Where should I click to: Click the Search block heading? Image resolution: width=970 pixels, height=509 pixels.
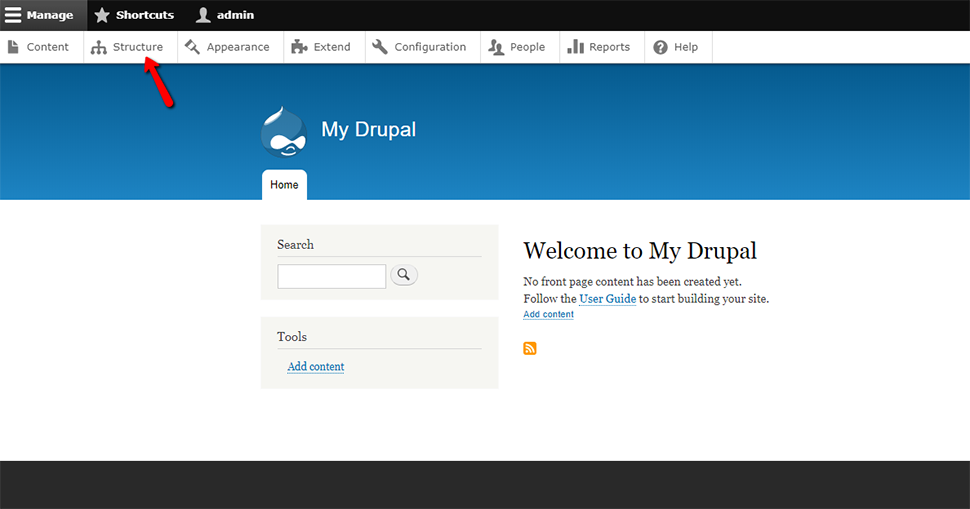point(295,244)
